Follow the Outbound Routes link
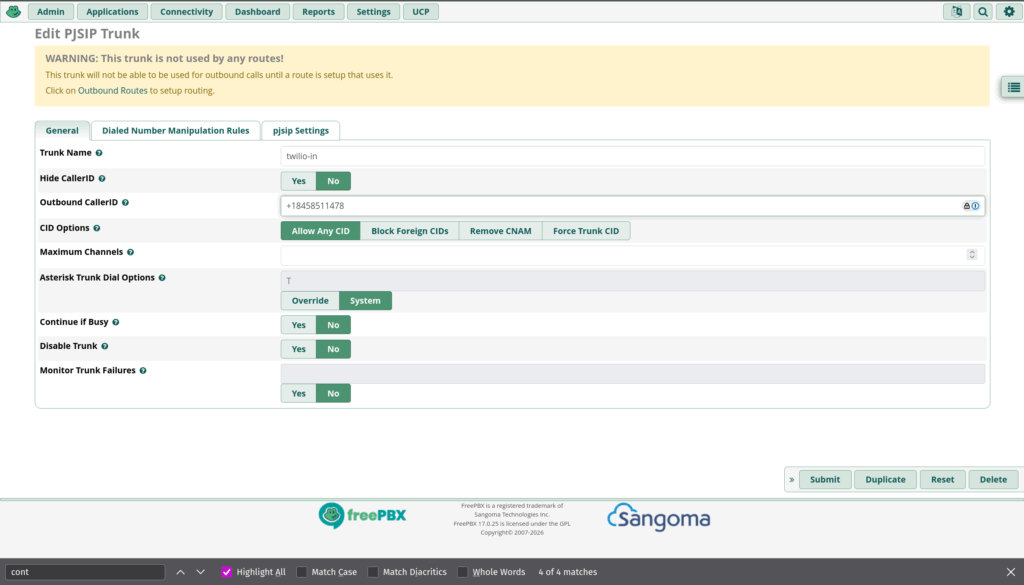 click(x=112, y=91)
